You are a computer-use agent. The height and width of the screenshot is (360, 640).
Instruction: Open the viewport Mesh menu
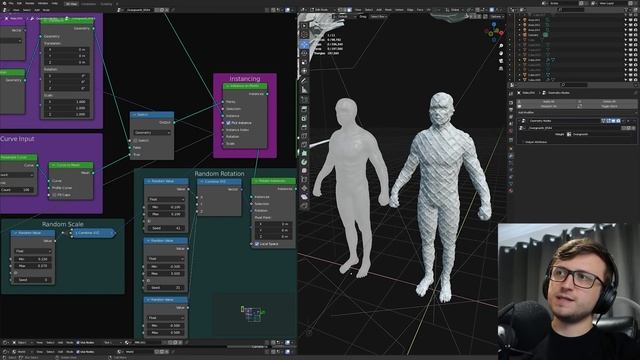tap(388, 10)
